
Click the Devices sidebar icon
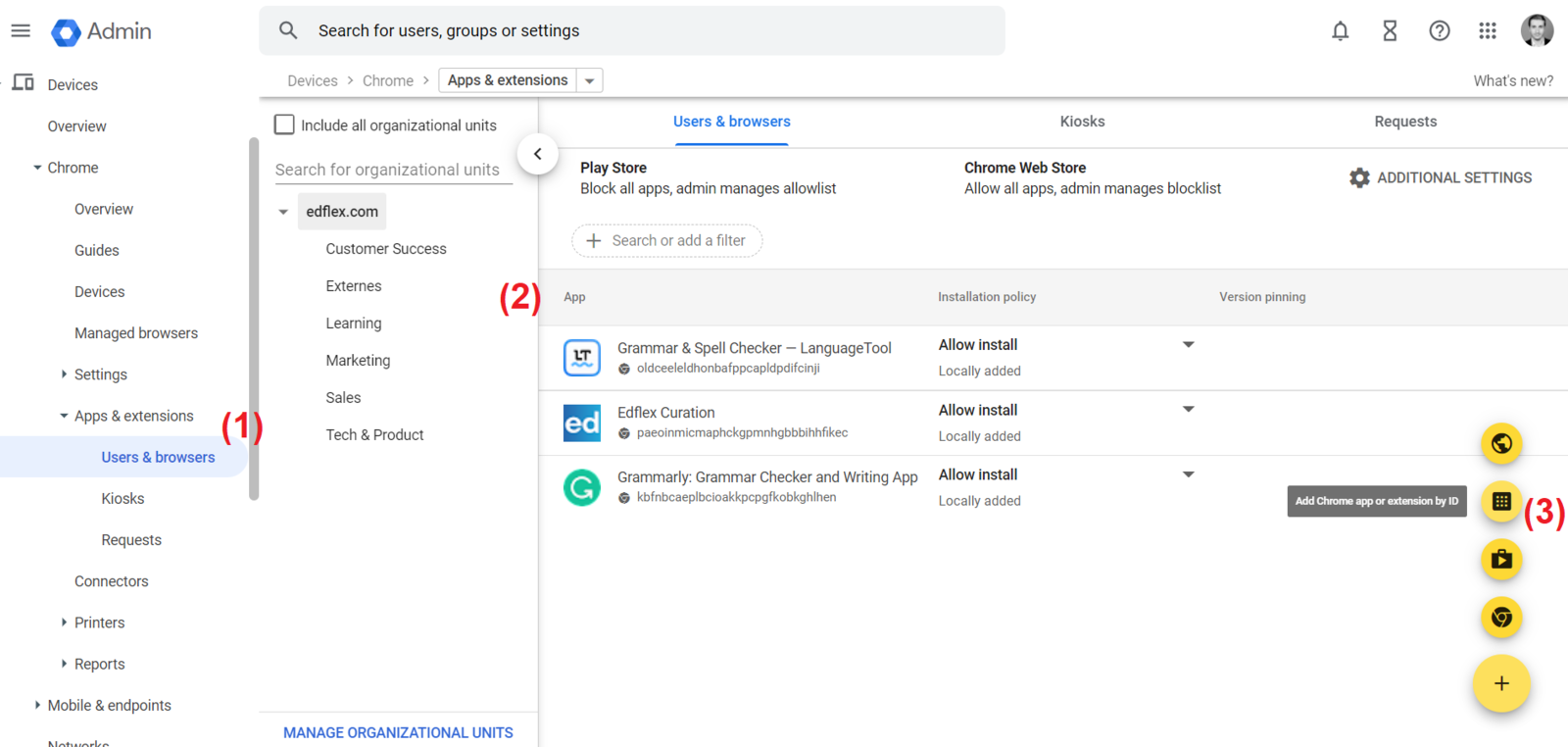24,84
